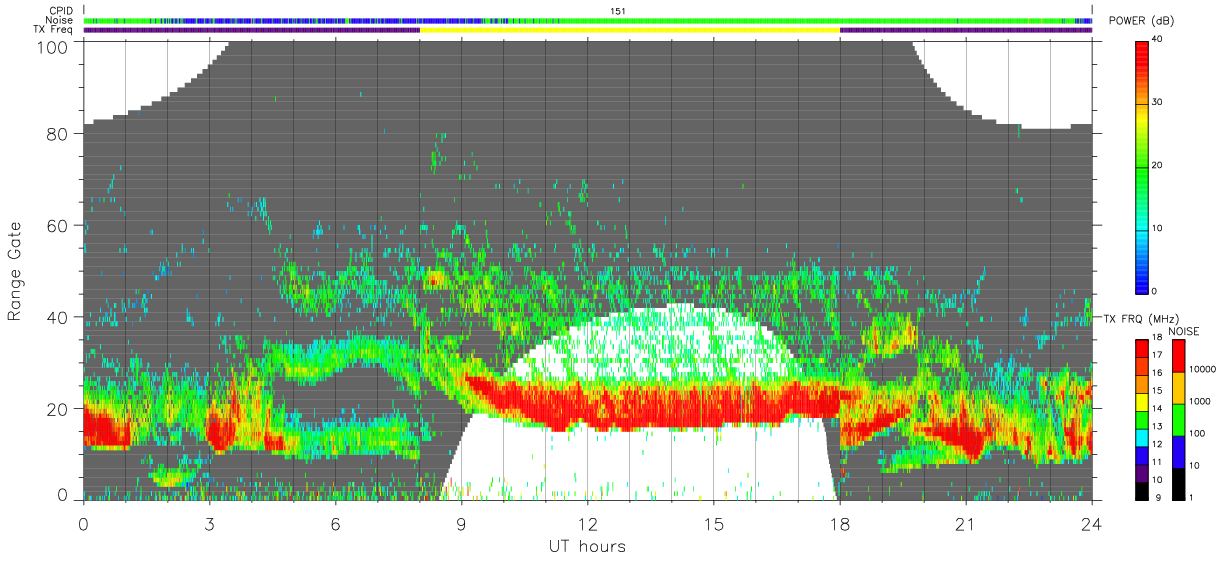Click the 6 tick on UT hours axis
This screenshot has height=567, width=1228.
335,523
